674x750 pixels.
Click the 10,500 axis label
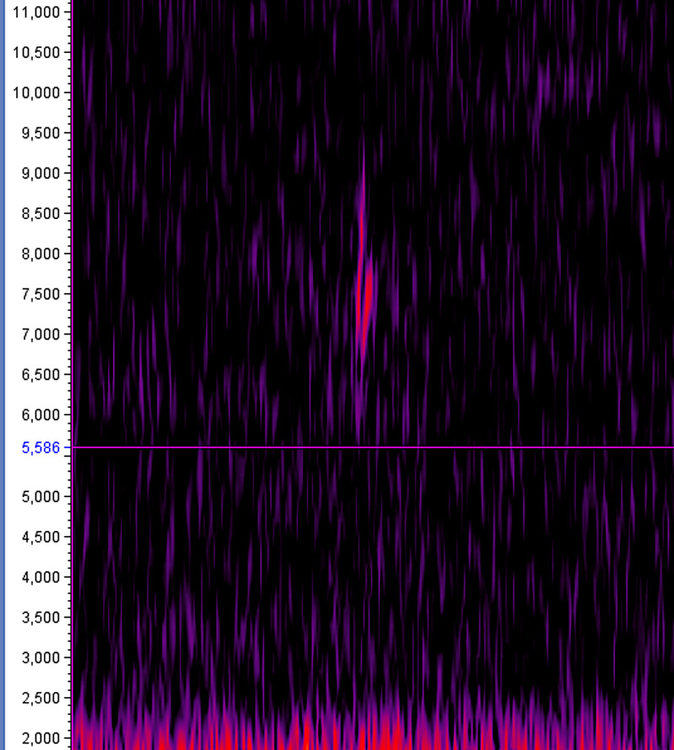click(36, 52)
